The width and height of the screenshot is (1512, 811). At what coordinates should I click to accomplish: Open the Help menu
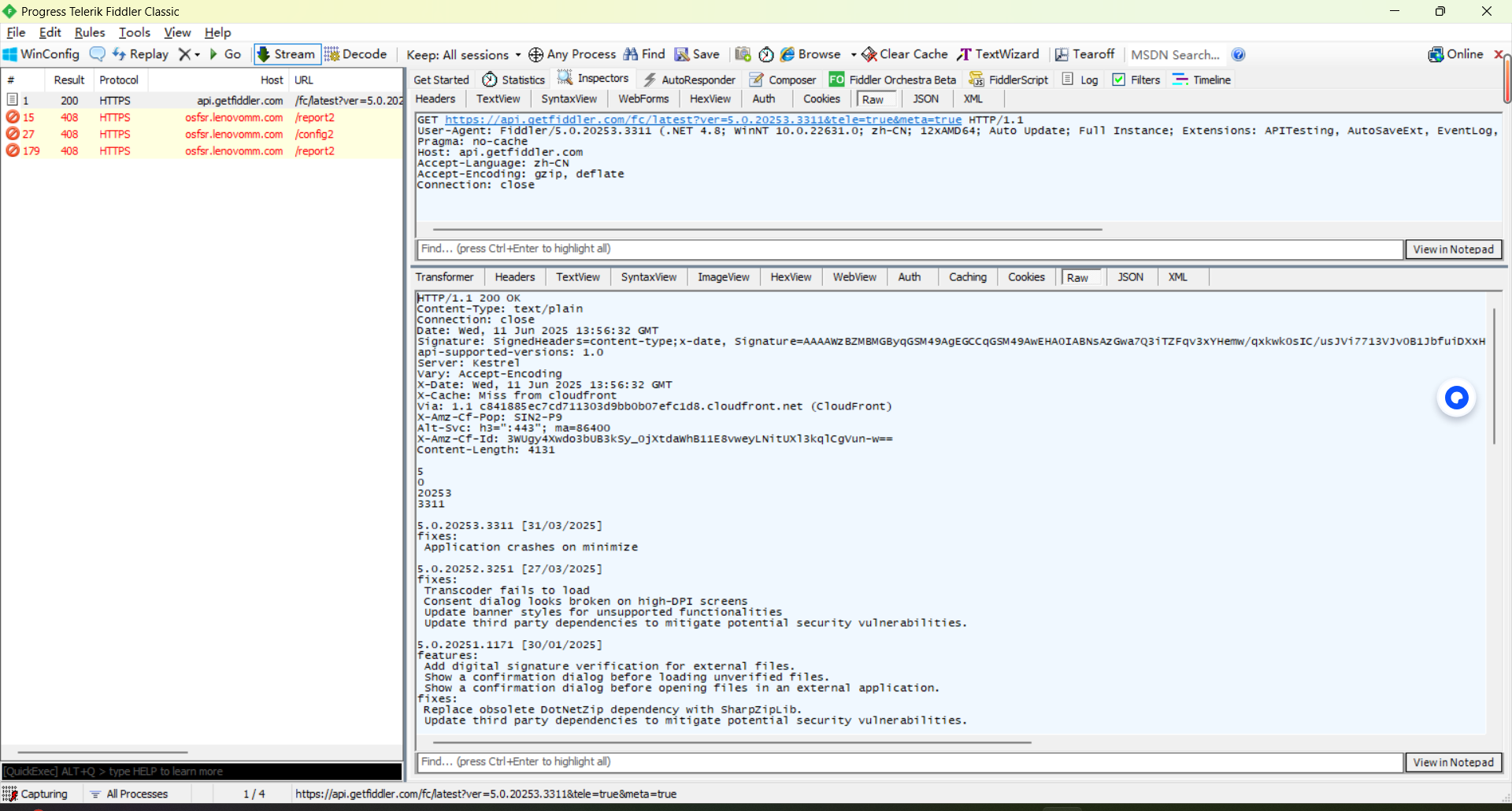tap(217, 32)
